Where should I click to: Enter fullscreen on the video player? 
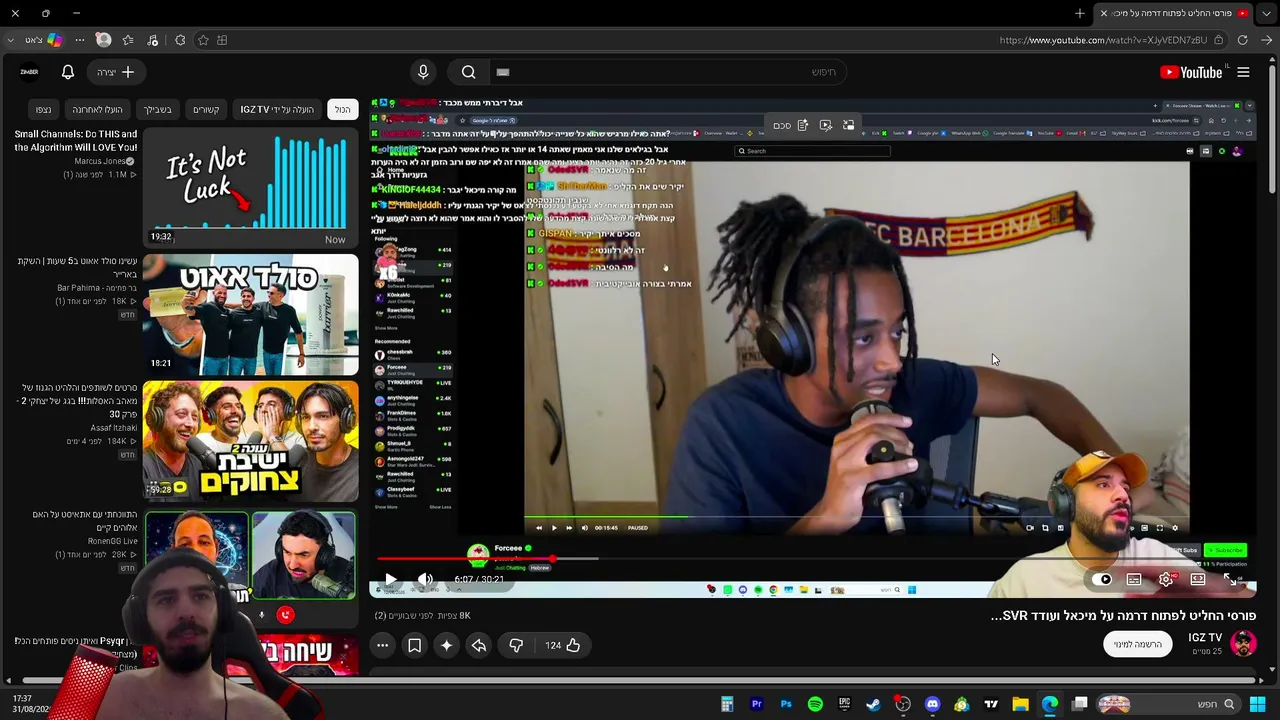pos(1230,579)
